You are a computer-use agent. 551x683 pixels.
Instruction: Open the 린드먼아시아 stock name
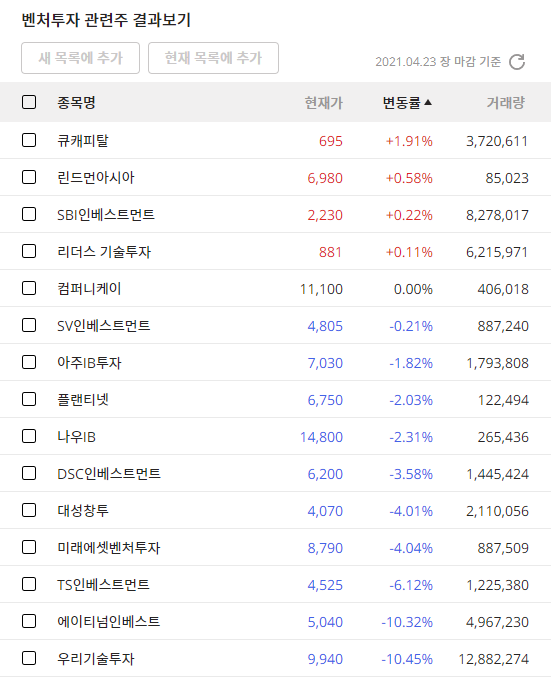[x=96, y=178]
